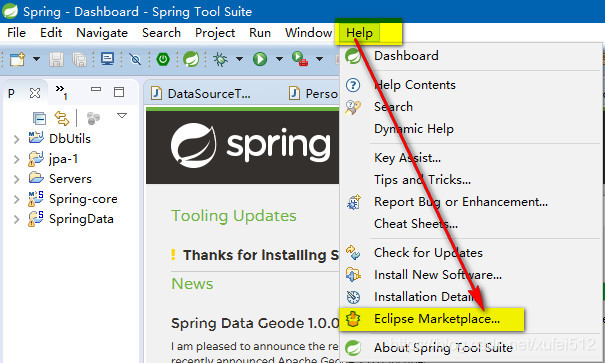Image resolution: width=605 pixels, height=363 pixels.
Task: Toggle the skip breakpoints icon
Action: [135, 59]
